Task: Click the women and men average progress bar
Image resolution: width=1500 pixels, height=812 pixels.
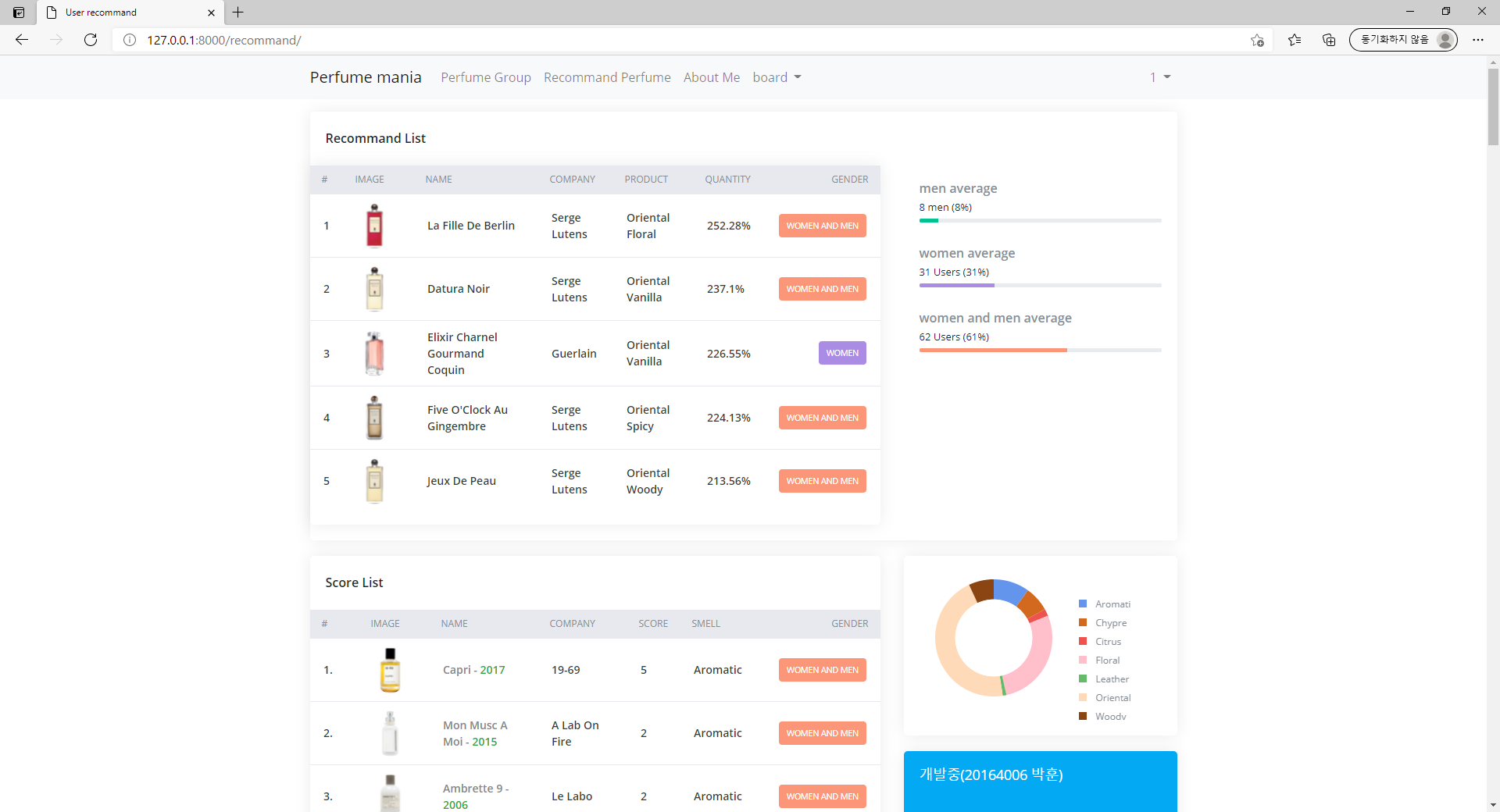Action: [x=1039, y=350]
